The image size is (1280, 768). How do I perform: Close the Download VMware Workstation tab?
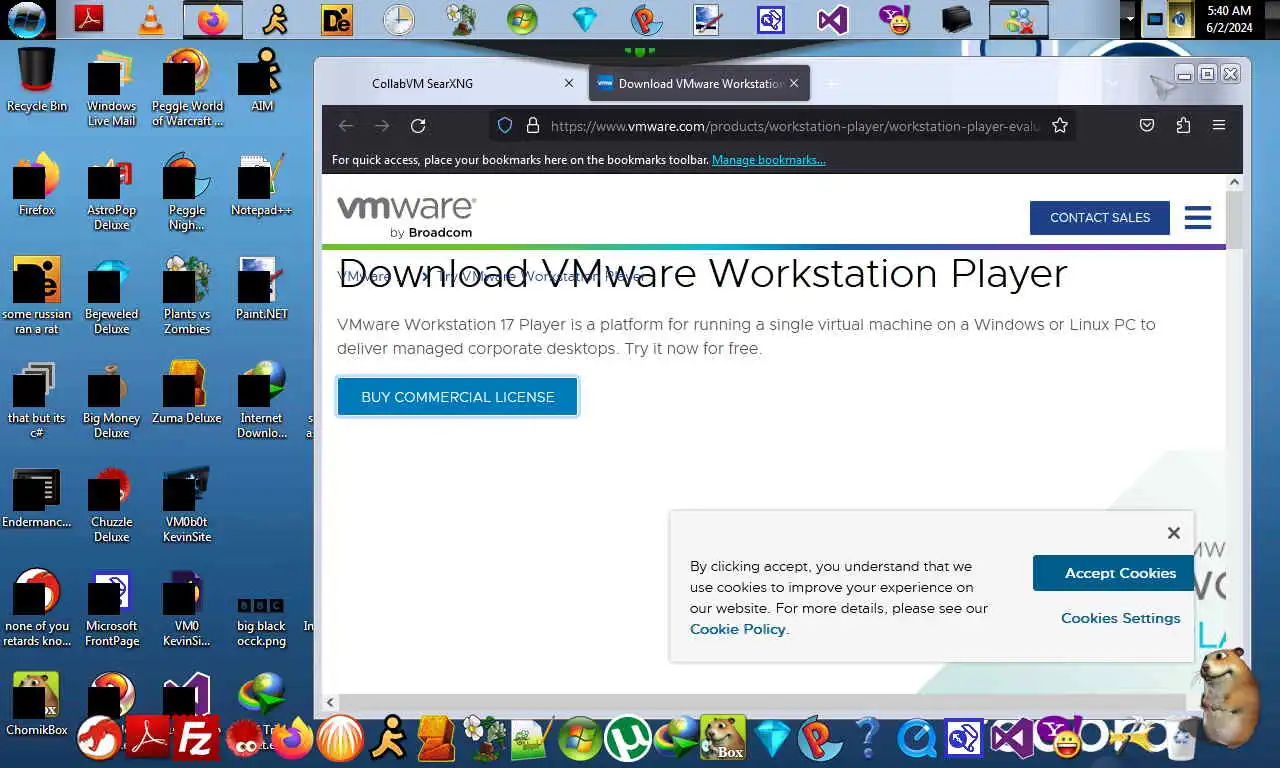794,83
